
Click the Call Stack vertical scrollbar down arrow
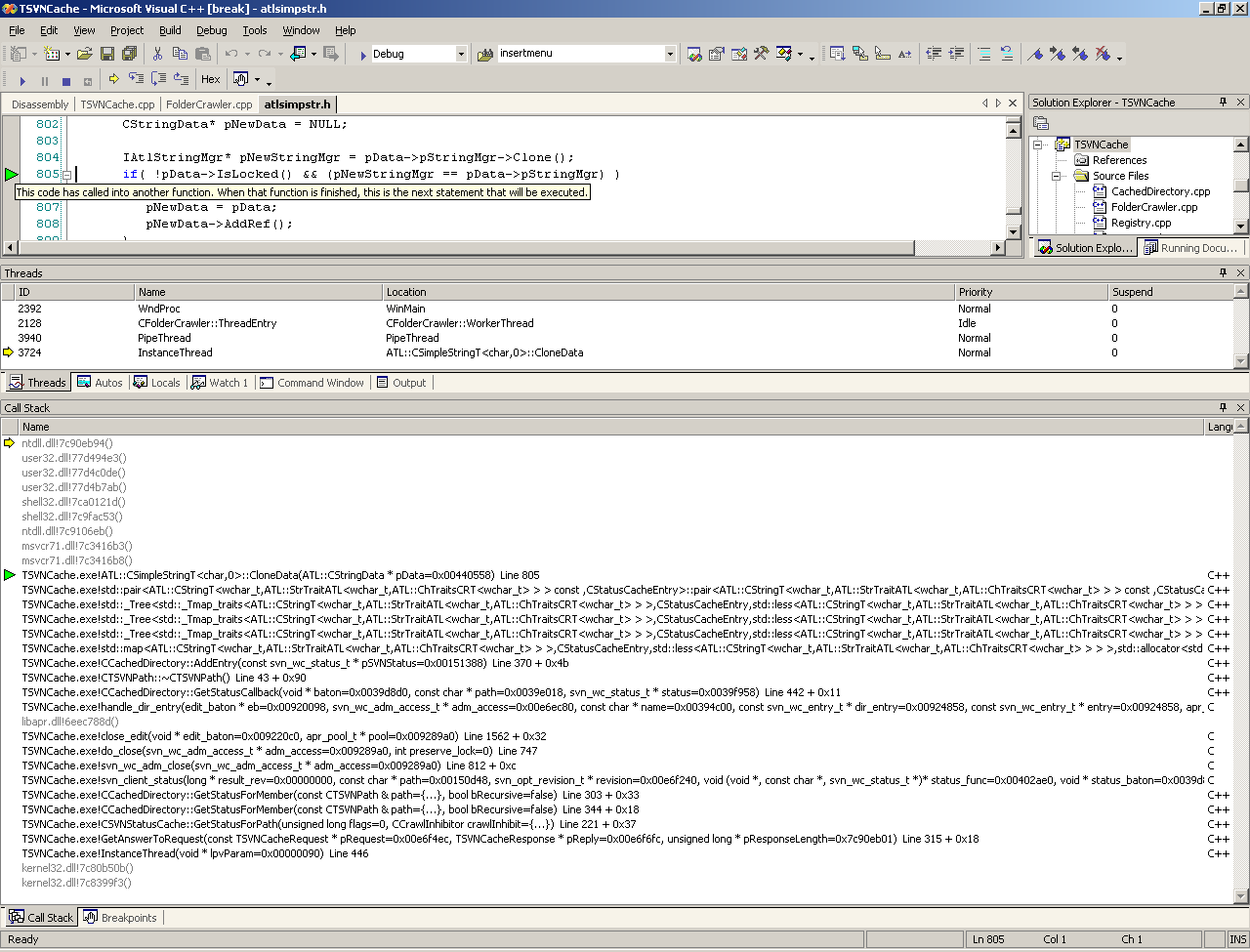pyautogui.click(x=1241, y=897)
